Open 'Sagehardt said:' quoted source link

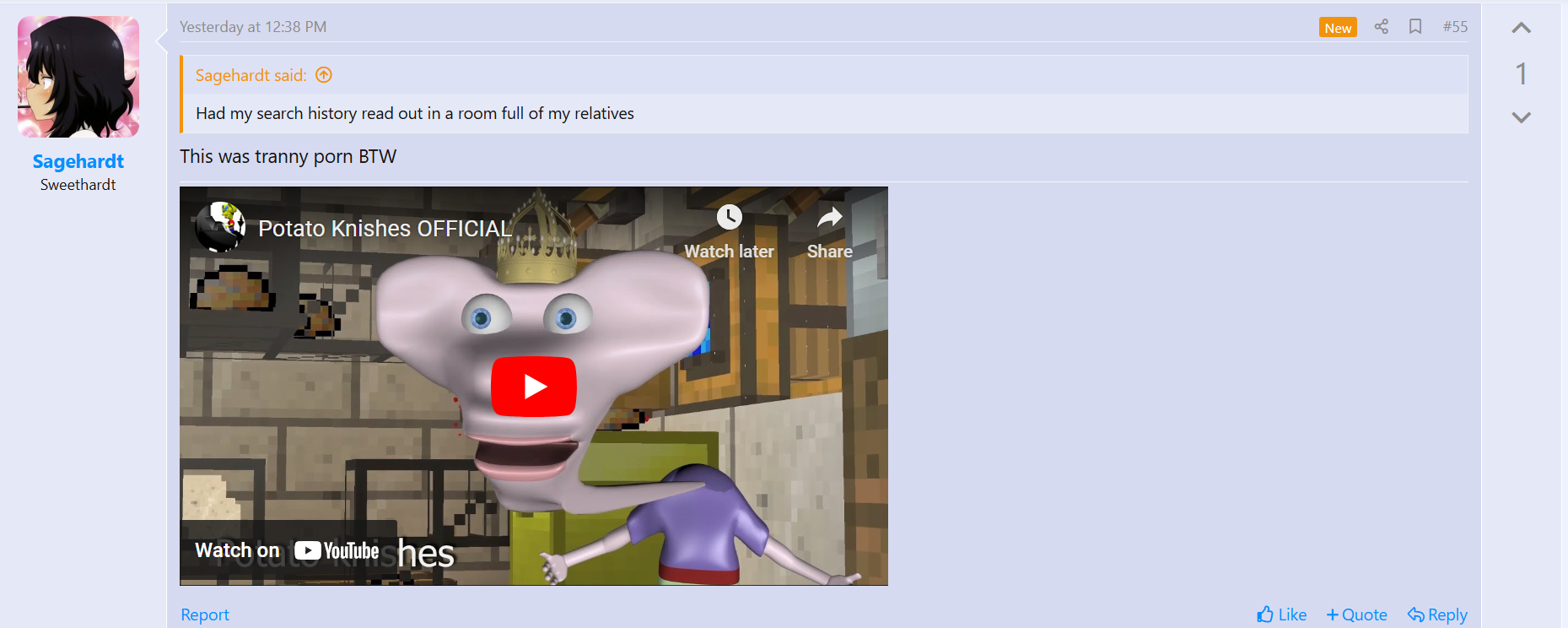coord(251,75)
